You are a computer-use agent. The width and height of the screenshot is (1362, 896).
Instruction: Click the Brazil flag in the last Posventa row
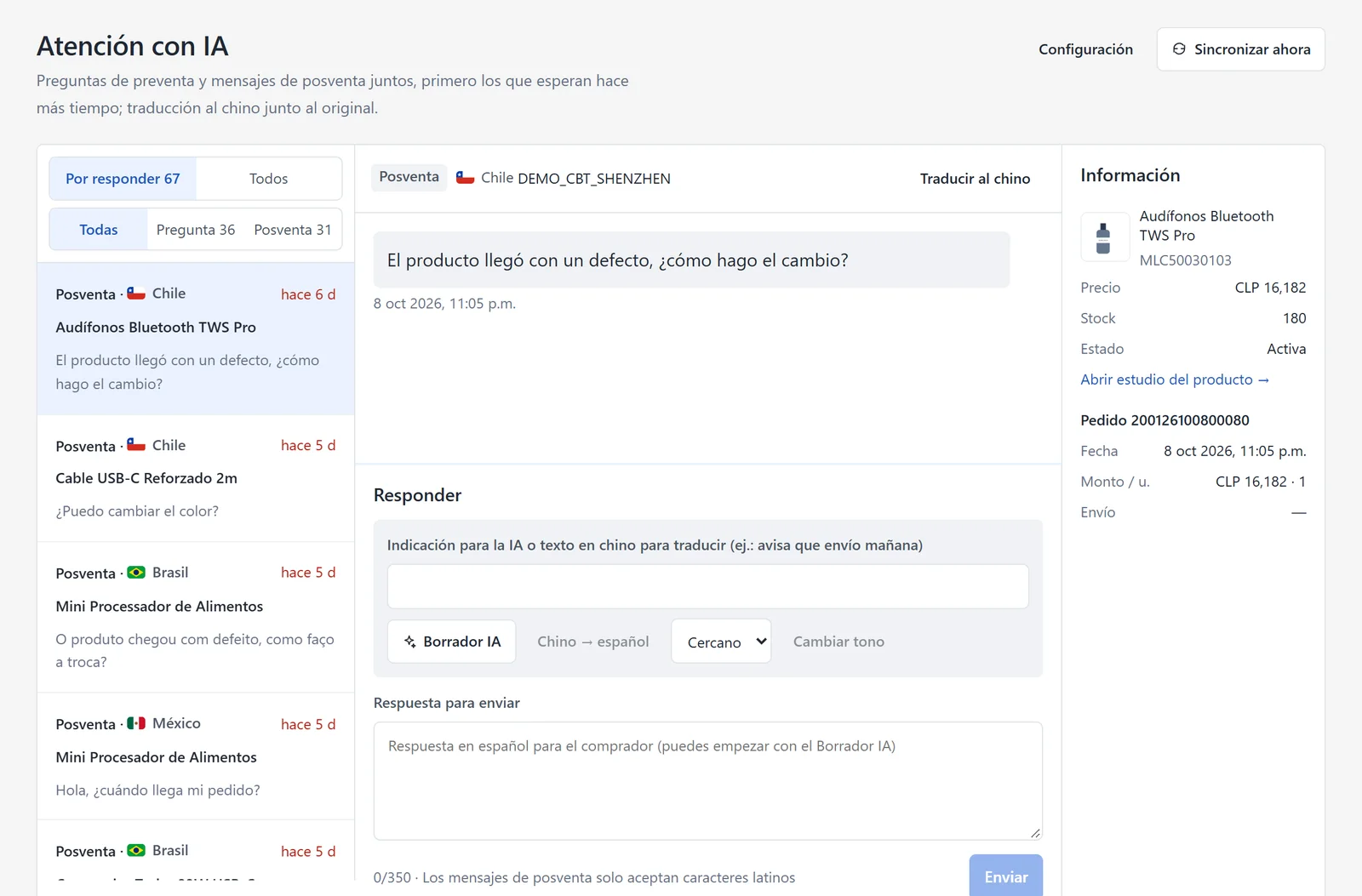(x=136, y=850)
